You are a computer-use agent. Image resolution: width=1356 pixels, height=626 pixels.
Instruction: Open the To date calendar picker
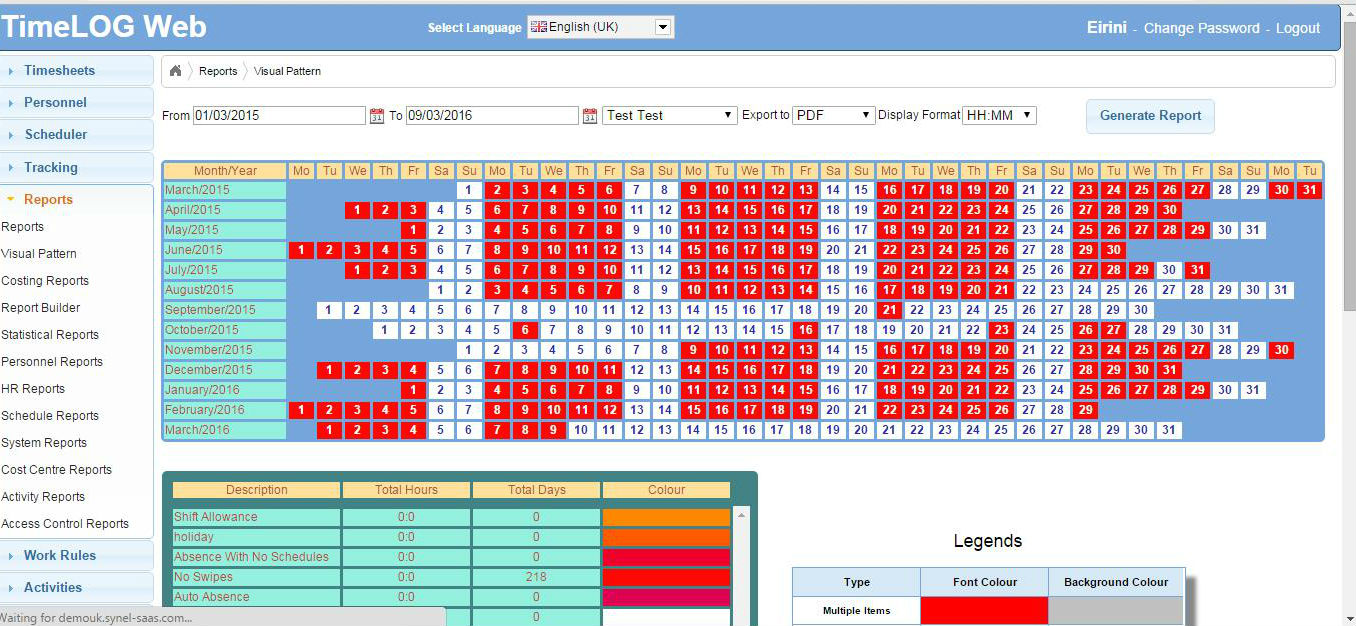[590, 116]
